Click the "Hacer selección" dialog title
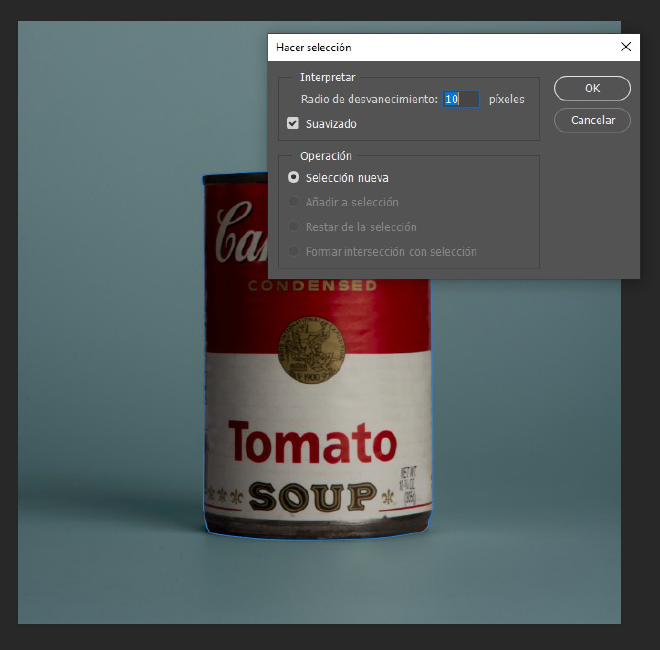 (x=314, y=47)
